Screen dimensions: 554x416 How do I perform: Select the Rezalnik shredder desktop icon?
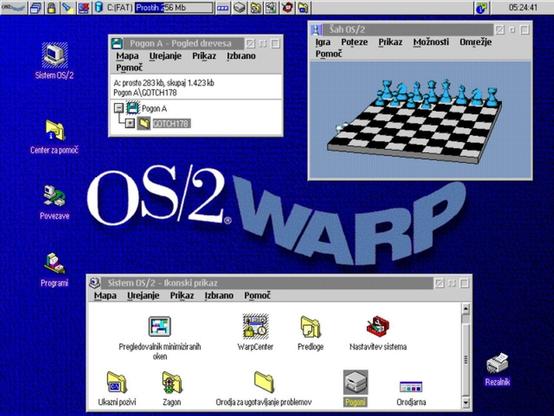point(497,369)
